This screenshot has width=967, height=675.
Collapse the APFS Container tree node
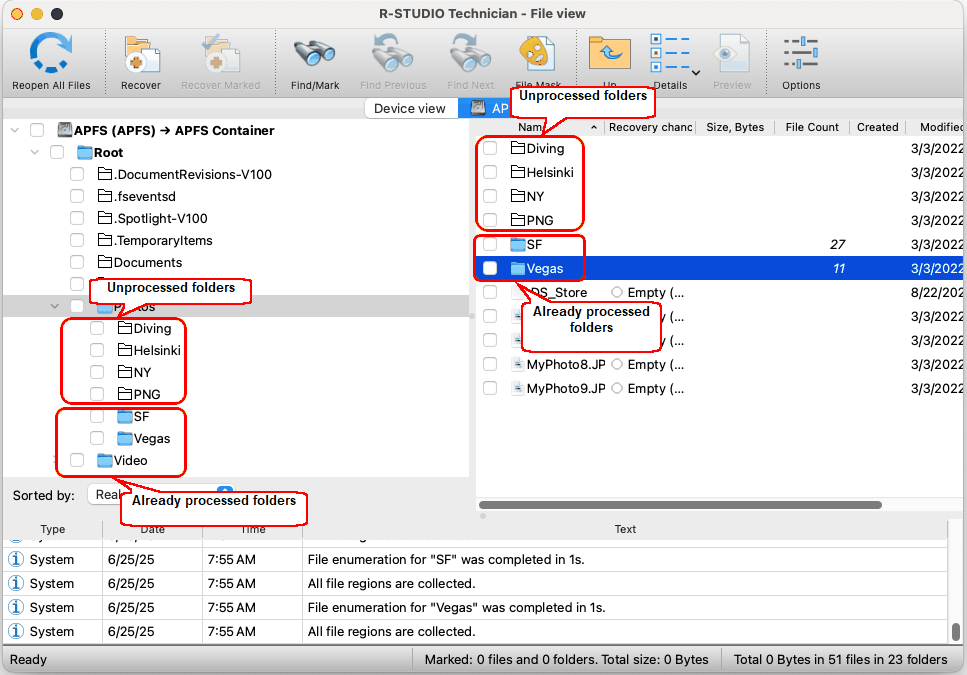(x=15, y=131)
